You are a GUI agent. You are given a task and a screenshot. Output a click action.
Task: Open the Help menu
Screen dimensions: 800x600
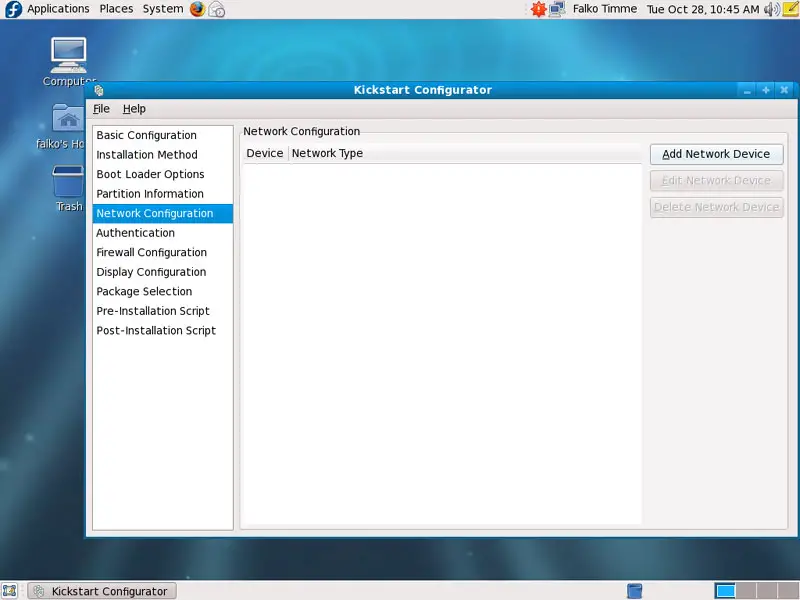(134, 109)
